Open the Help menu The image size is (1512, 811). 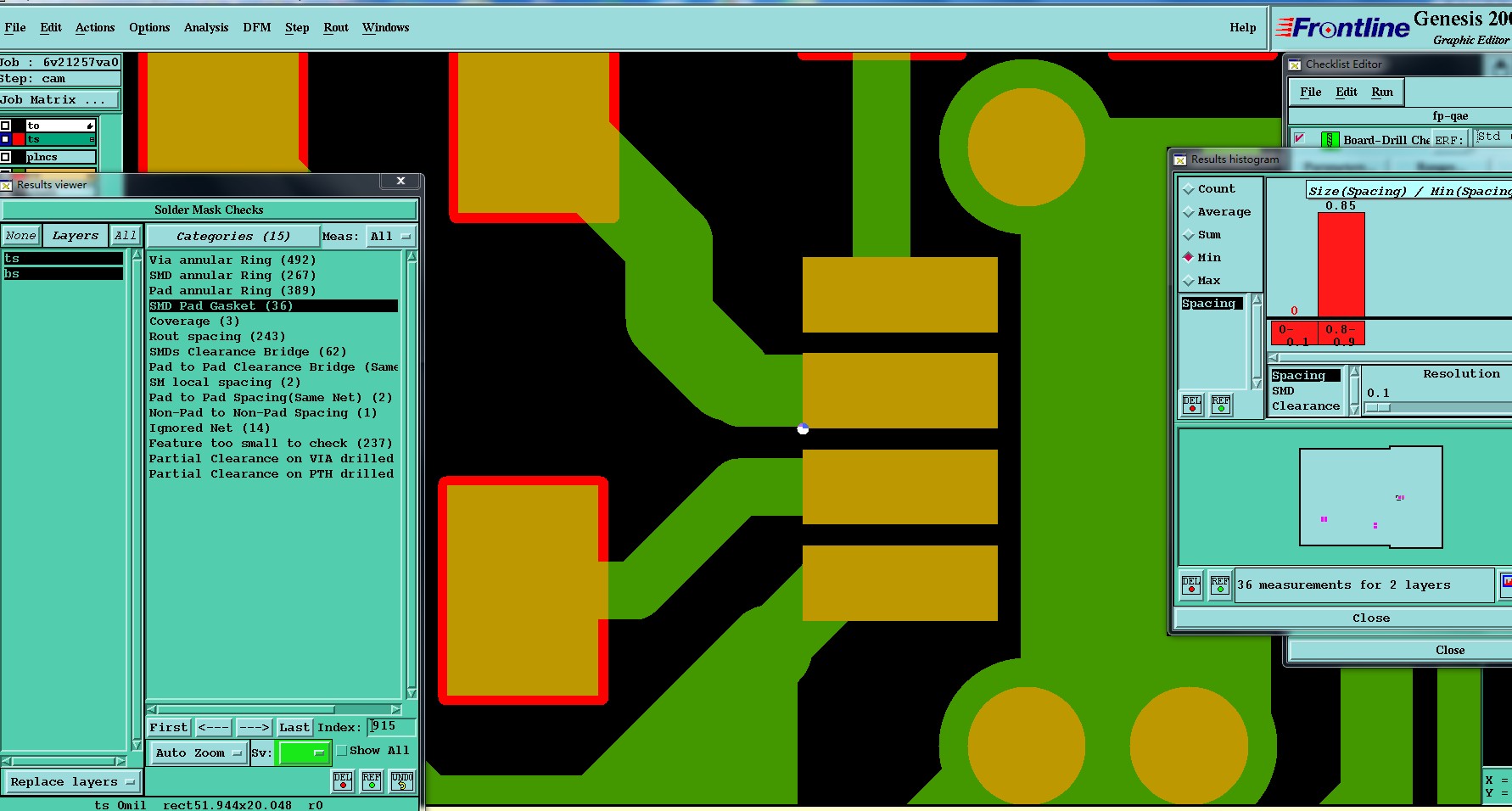pos(1243,27)
